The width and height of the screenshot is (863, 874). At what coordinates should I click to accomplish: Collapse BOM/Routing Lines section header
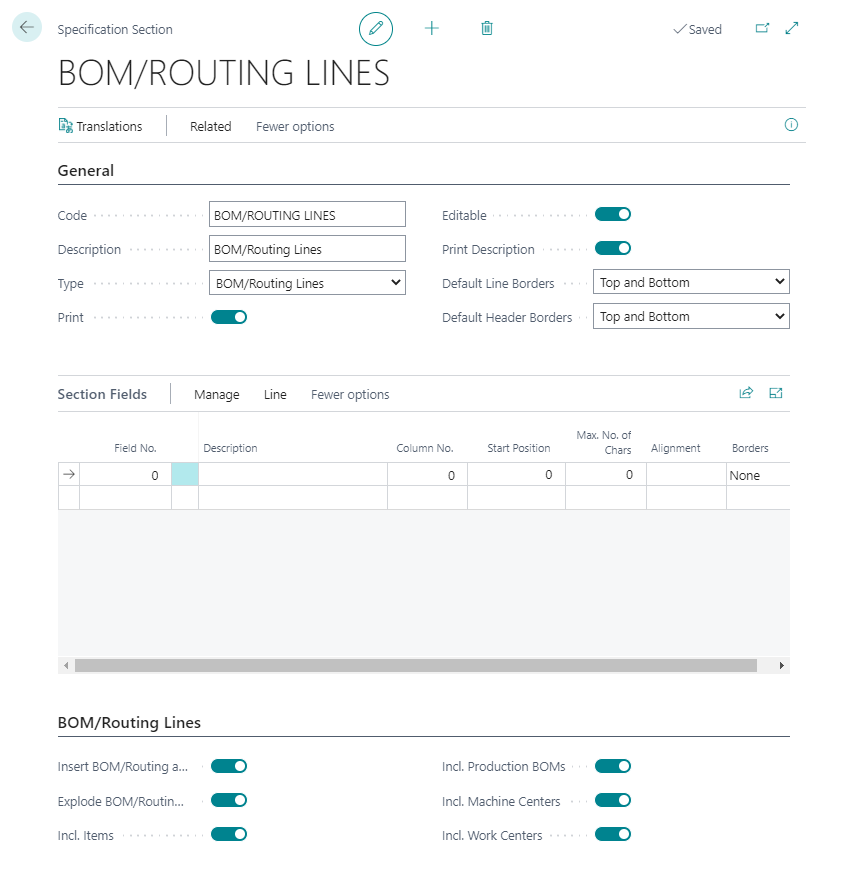[x=129, y=722]
